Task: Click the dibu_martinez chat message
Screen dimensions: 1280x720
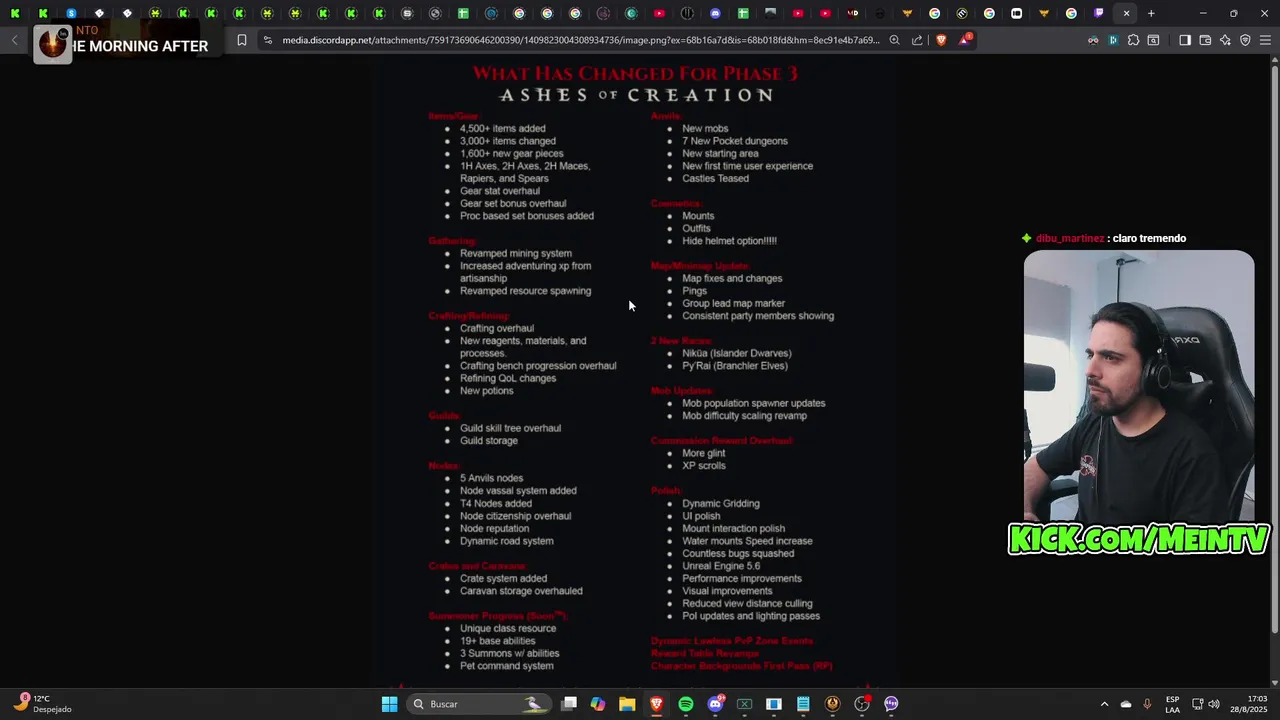Action: coord(1103,238)
